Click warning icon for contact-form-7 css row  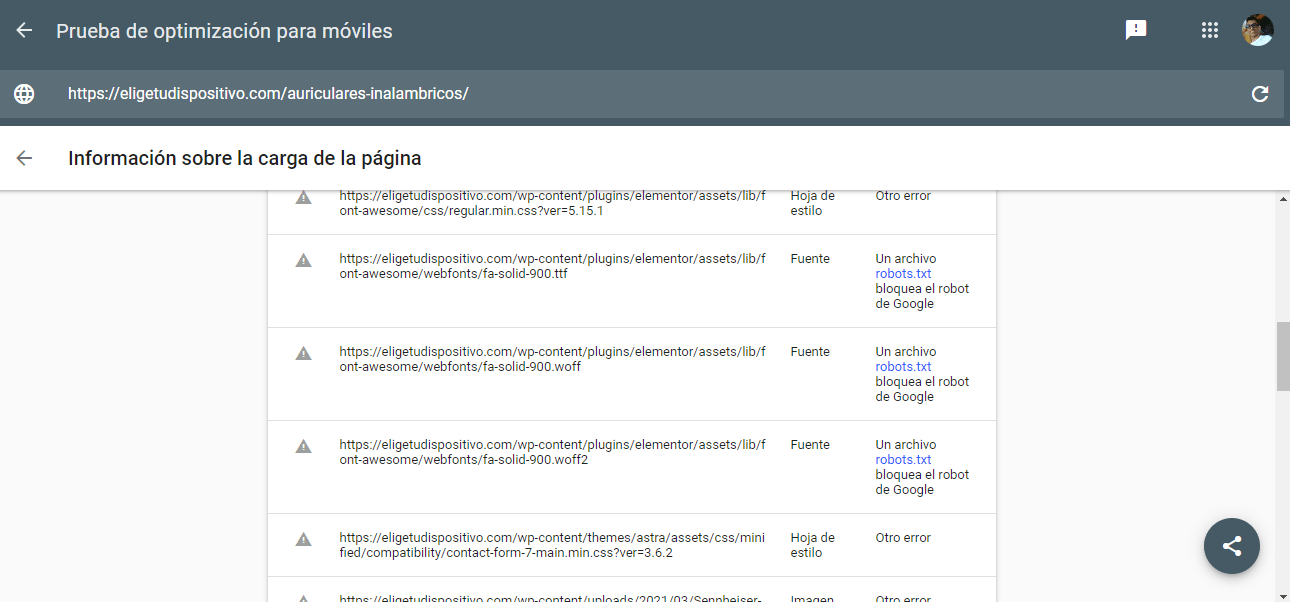[x=303, y=539]
